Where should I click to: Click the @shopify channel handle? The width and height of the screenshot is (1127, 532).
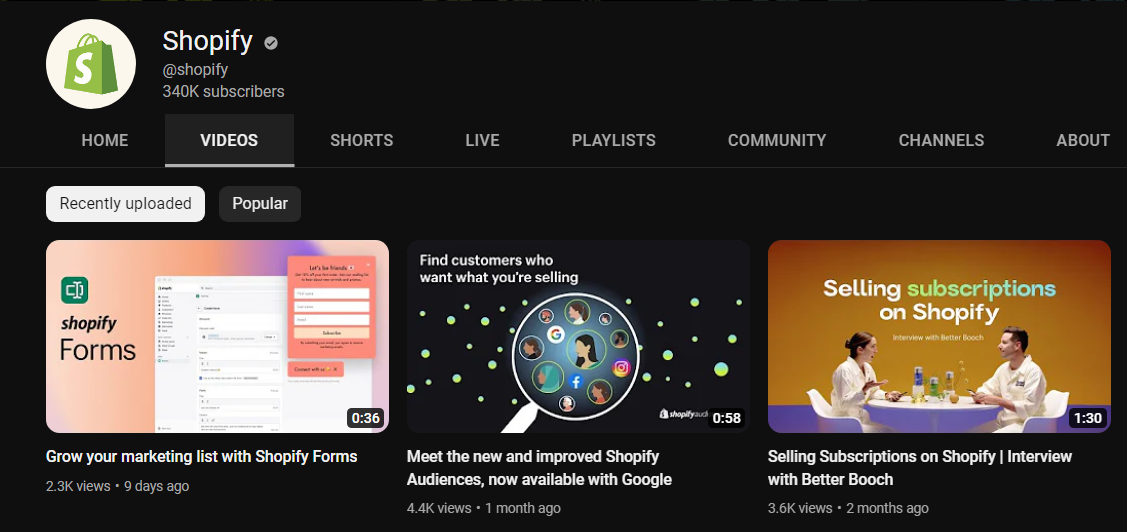point(195,70)
